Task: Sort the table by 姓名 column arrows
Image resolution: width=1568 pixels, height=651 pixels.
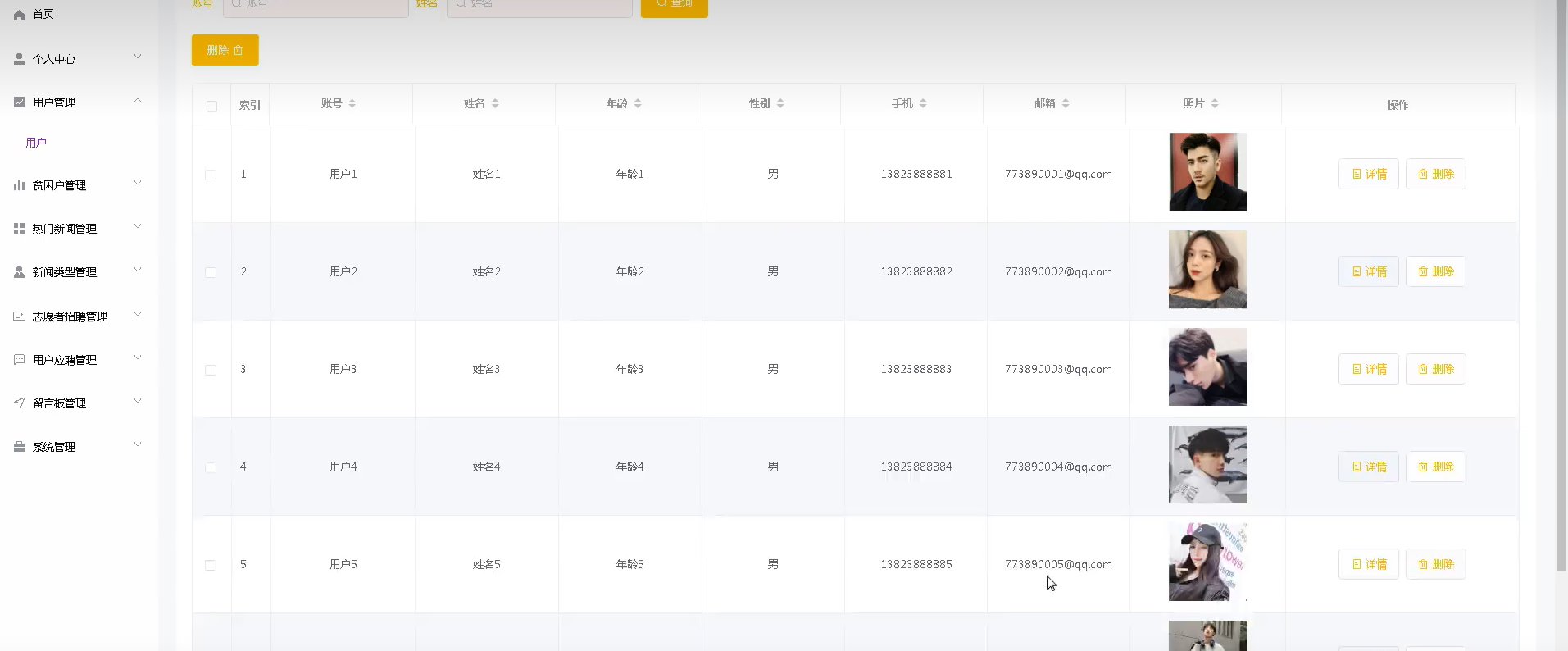Action: pyautogui.click(x=495, y=103)
